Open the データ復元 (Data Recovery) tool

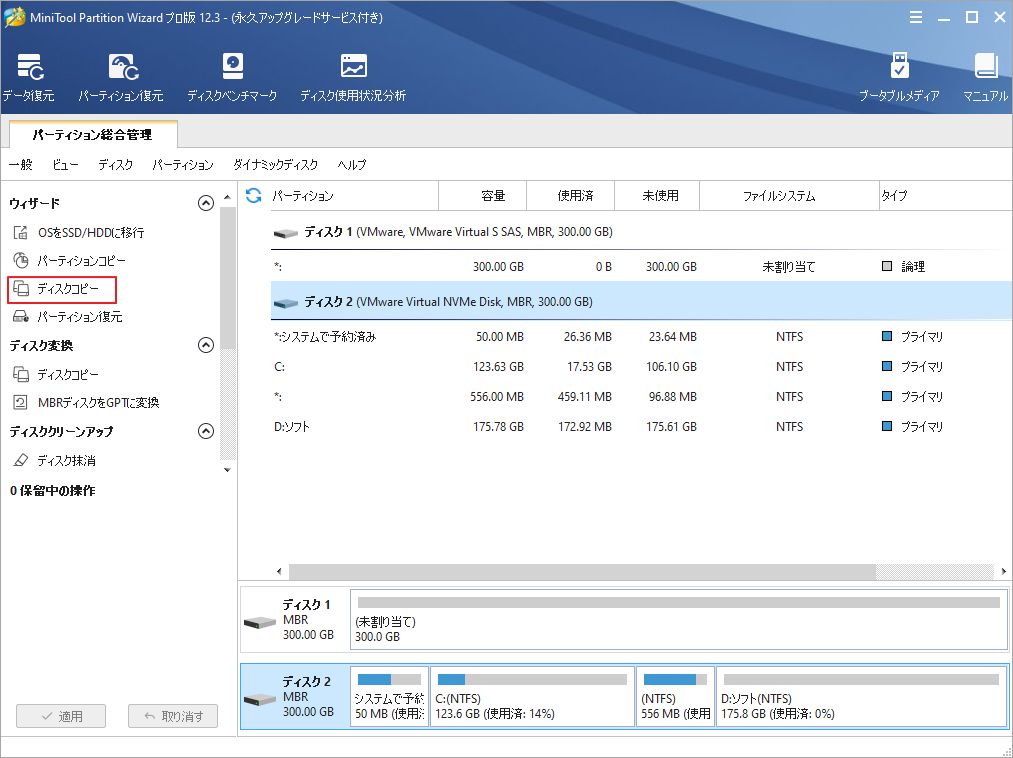pos(29,75)
